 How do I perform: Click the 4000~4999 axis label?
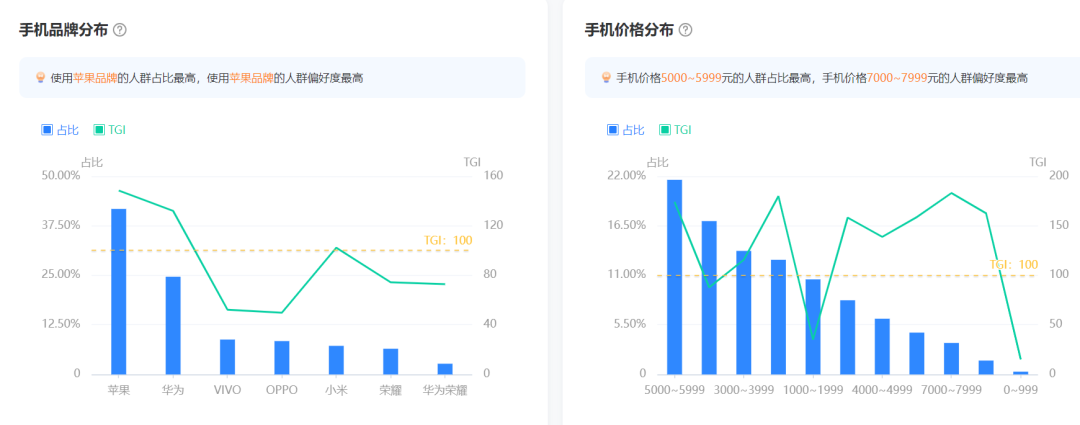(882, 390)
